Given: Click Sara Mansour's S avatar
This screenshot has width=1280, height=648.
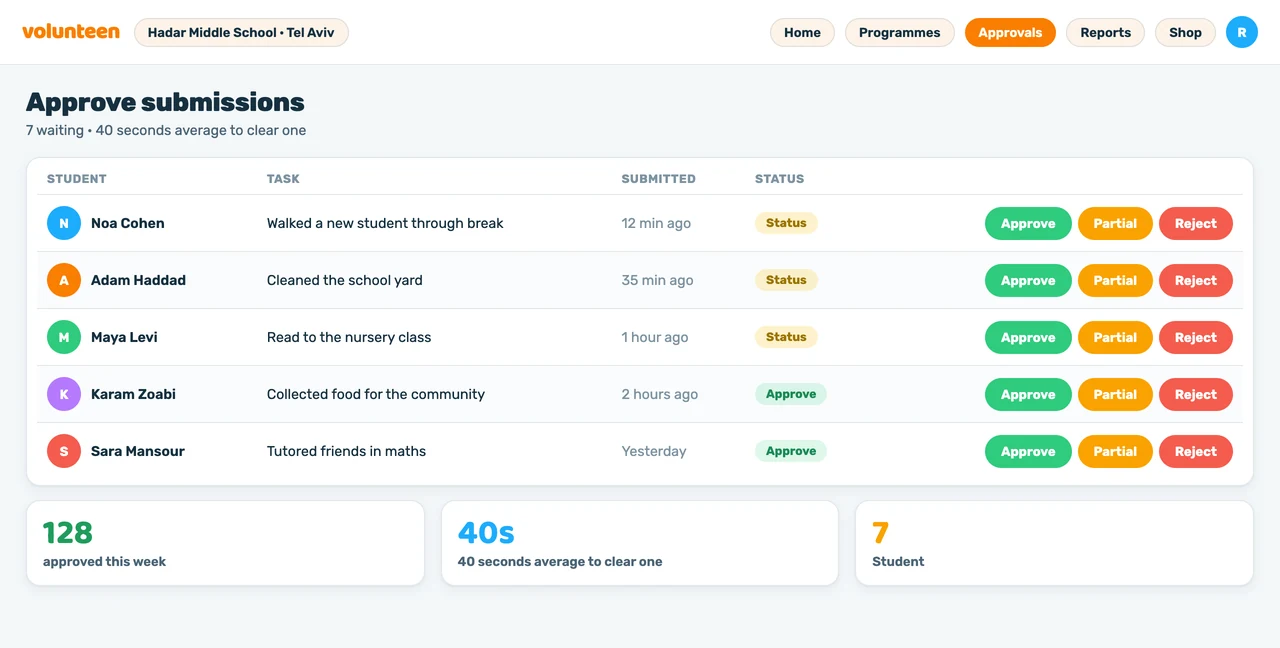Looking at the screenshot, I should pyautogui.click(x=64, y=451).
